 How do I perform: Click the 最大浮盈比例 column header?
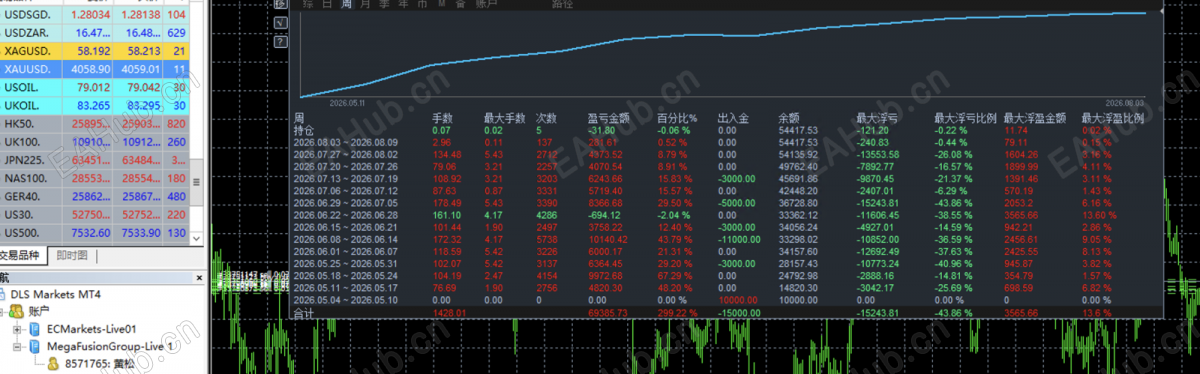pyautogui.click(x=1114, y=118)
